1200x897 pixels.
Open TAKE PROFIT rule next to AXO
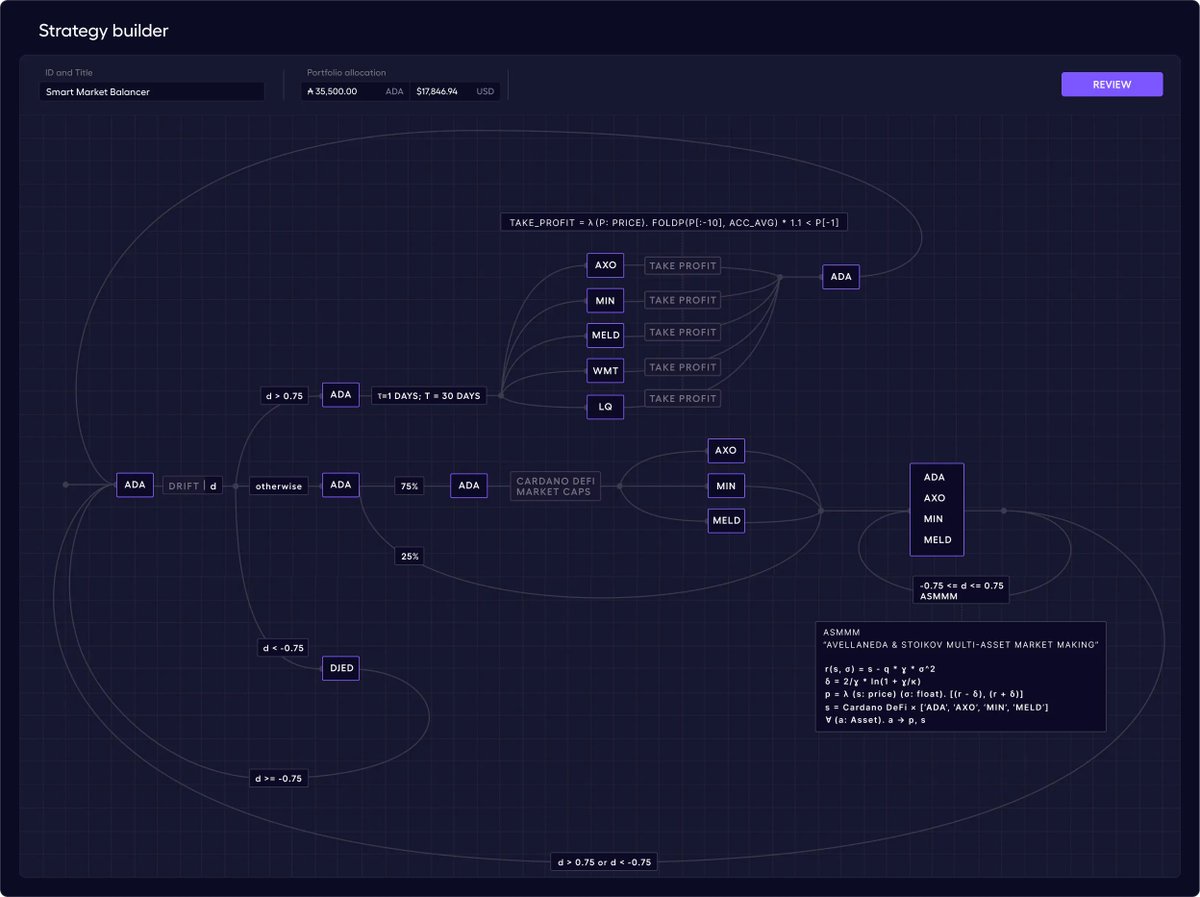point(682,266)
